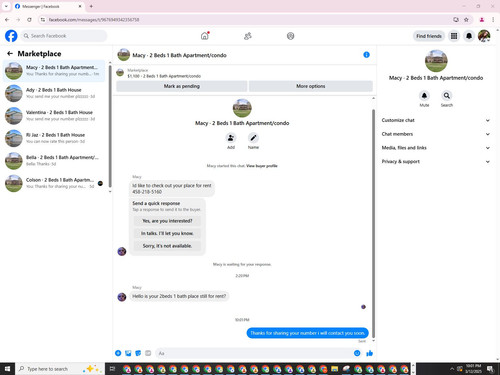Screen dimensions: 500x375
Task: Open the $1,100 Marketplace listing link
Action: tap(164, 76)
